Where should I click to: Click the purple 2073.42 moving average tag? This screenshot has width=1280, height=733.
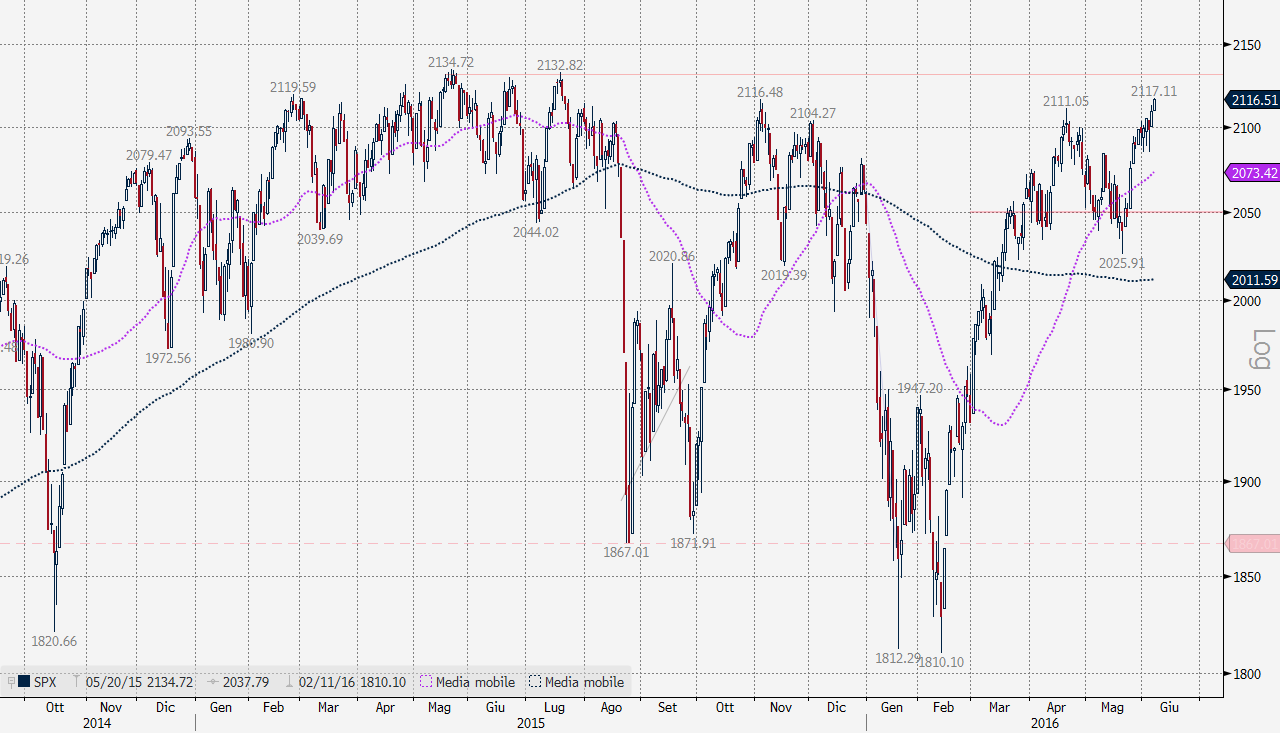(x=1251, y=172)
